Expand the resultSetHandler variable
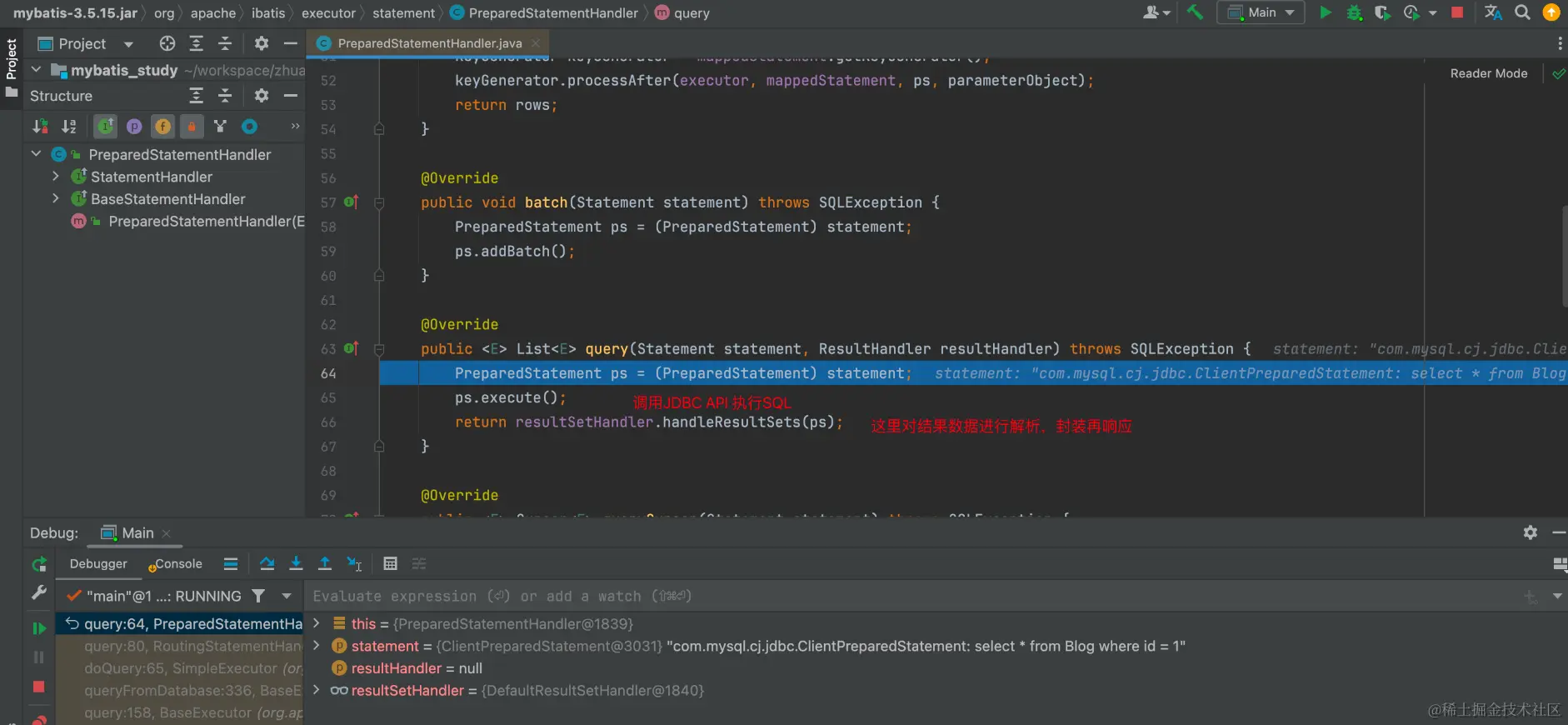The image size is (1568, 725). pyautogui.click(x=317, y=690)
